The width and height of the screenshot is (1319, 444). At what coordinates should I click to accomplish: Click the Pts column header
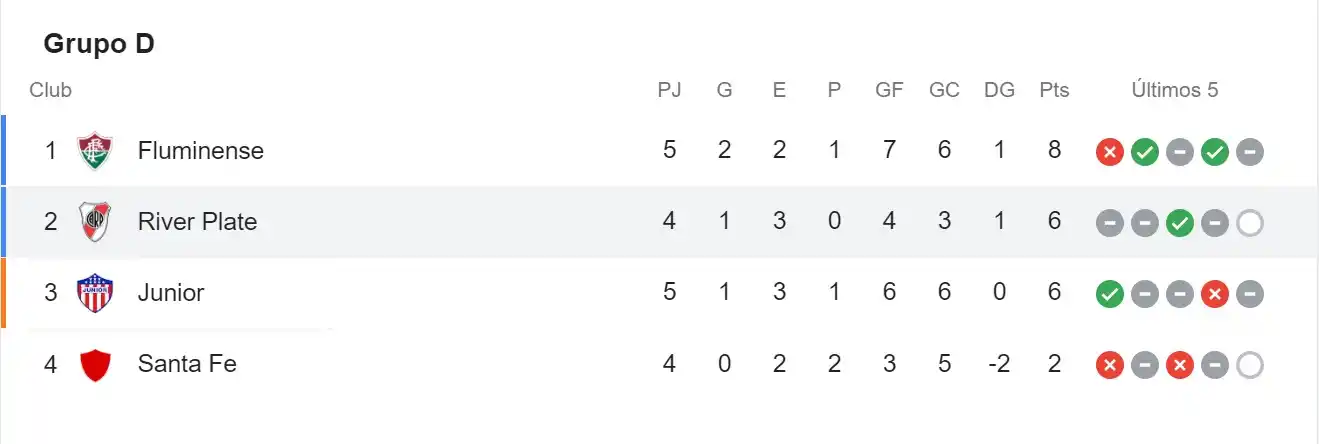[x=1054, y=90]
